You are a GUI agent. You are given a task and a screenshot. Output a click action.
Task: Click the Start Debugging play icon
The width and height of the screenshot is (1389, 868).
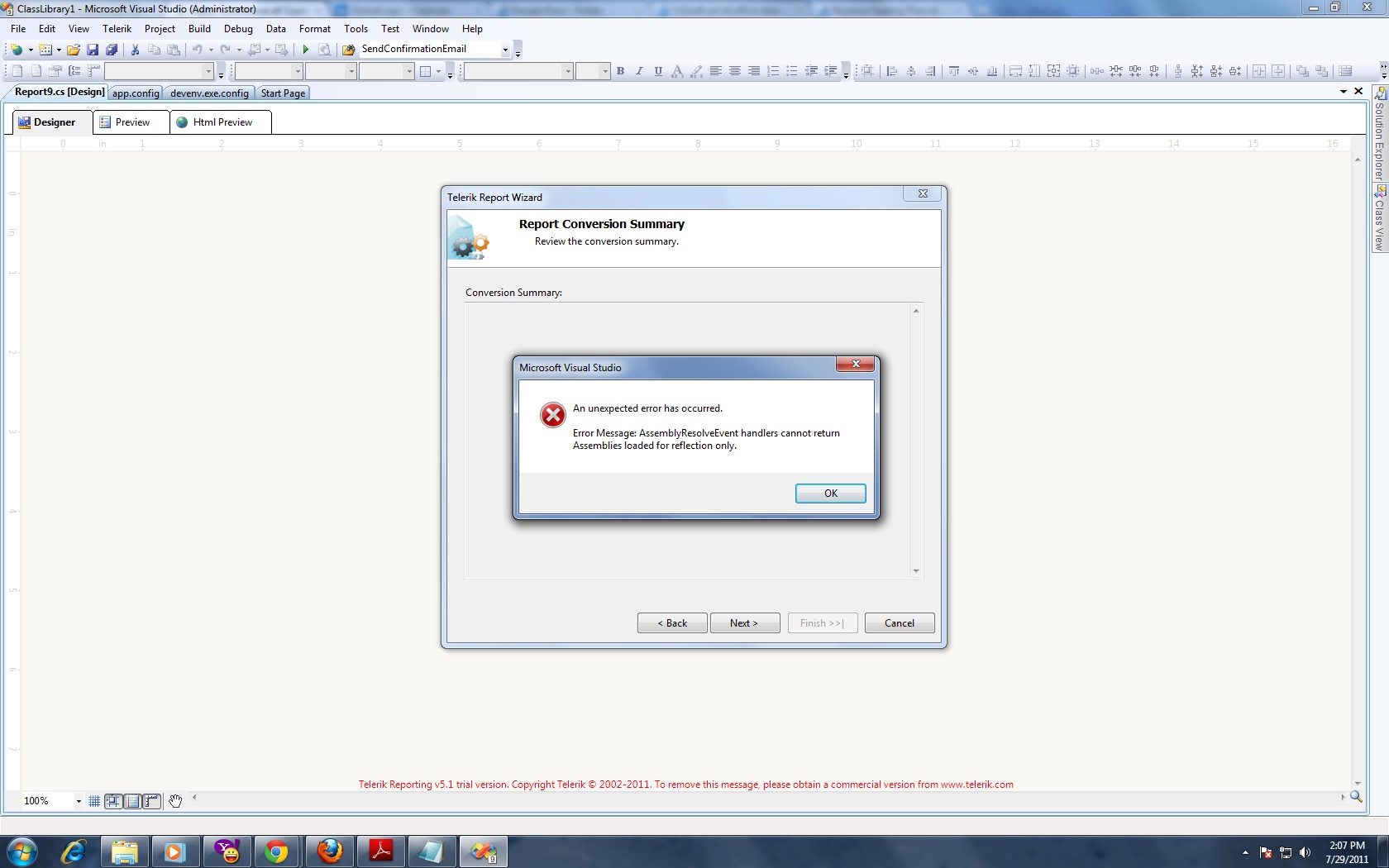(x=305, y=50)
